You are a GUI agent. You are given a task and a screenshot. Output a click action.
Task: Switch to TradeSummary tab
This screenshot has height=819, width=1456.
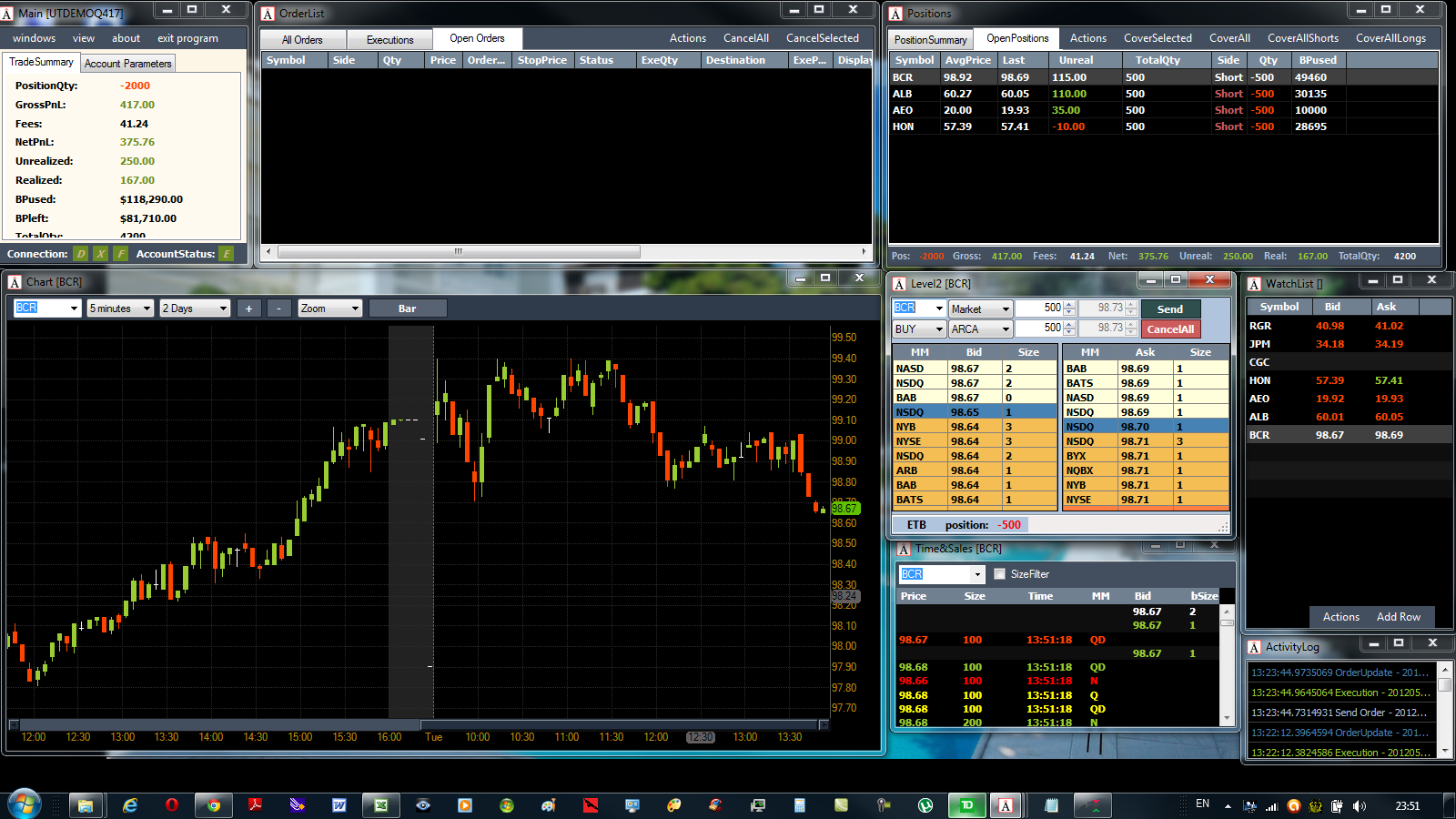[x=41, y=62]
